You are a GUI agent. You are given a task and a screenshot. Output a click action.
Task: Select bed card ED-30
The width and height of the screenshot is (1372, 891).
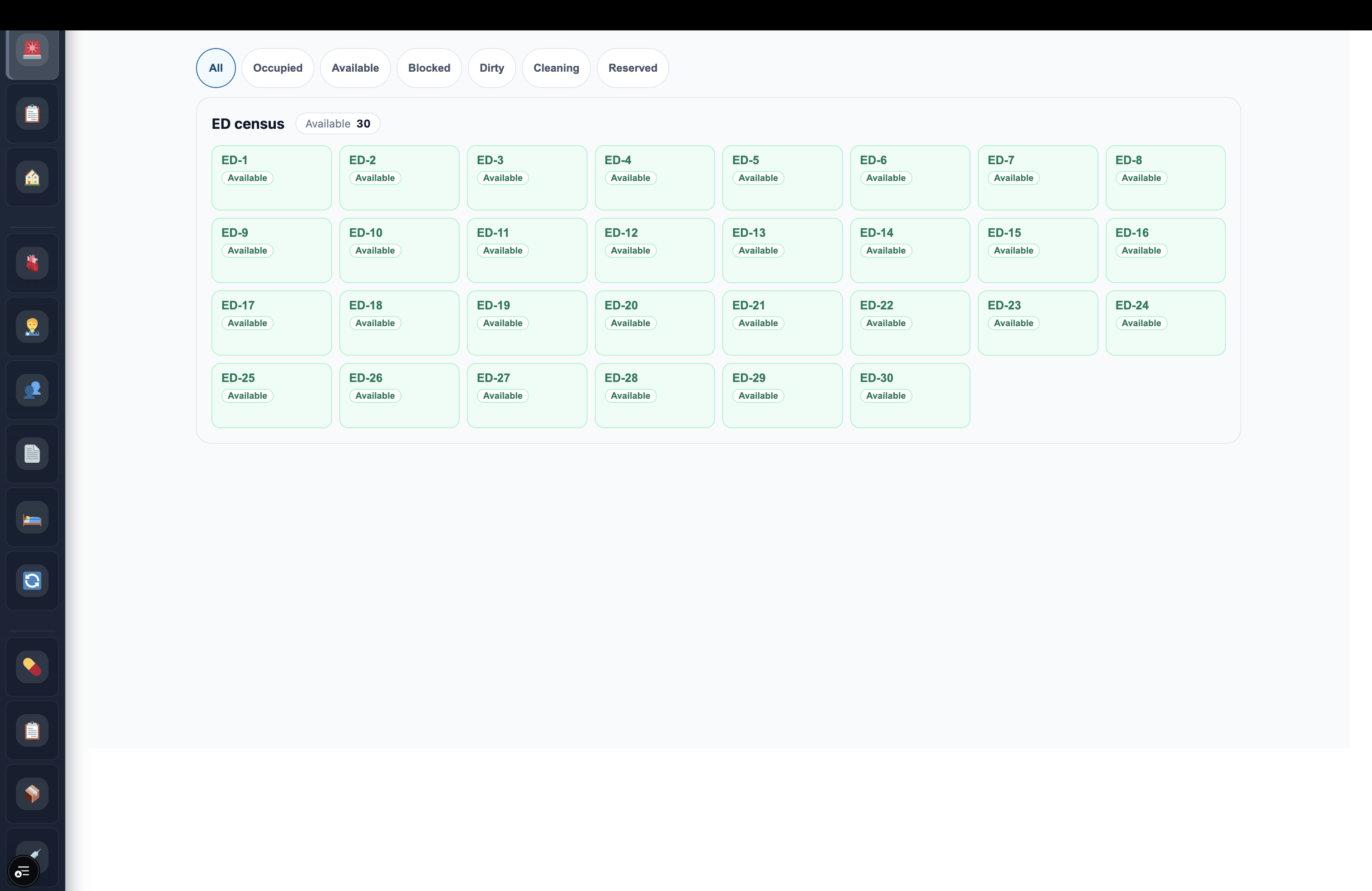(x=910, y=395)
